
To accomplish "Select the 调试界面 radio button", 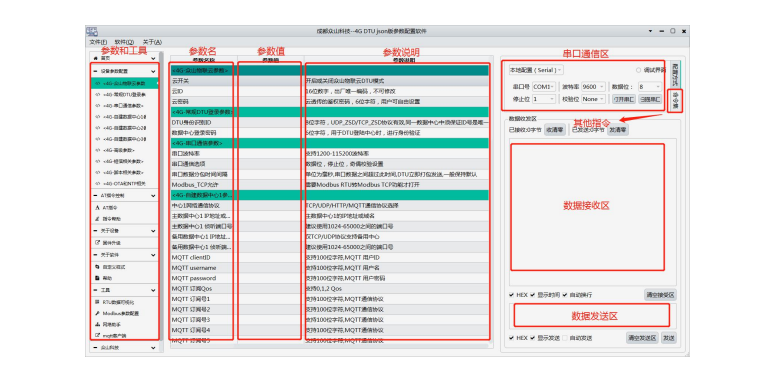I will 638,70.
